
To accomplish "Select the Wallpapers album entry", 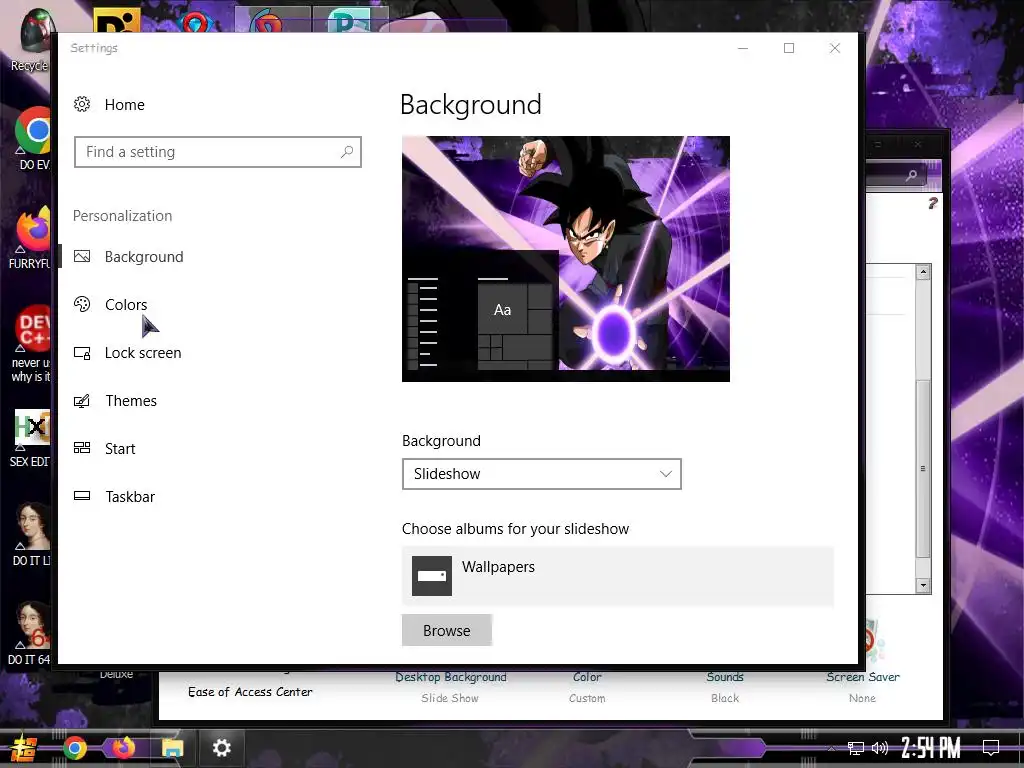I will (x=618, y=576).
